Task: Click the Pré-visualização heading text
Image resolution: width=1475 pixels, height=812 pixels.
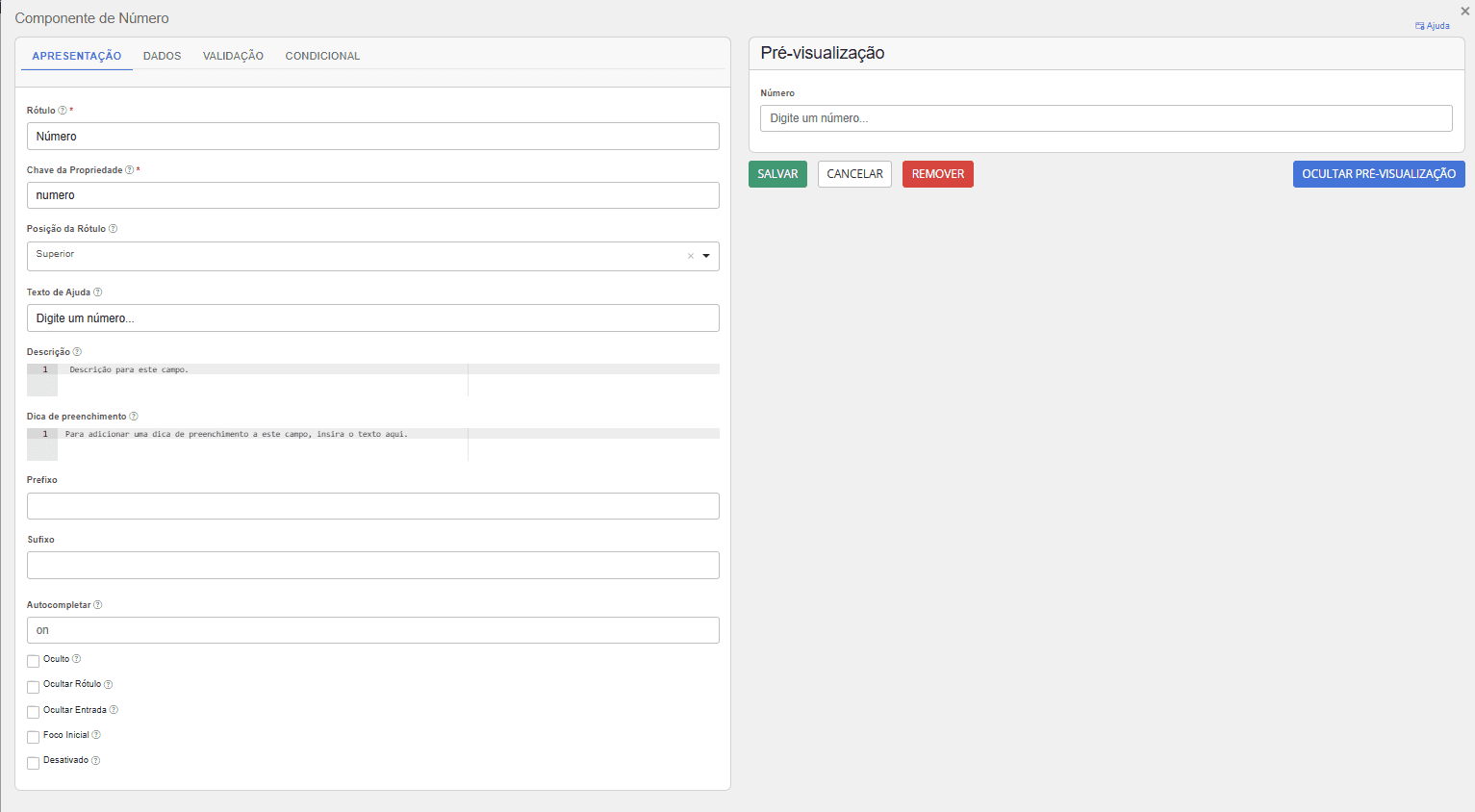Action: 823,53
